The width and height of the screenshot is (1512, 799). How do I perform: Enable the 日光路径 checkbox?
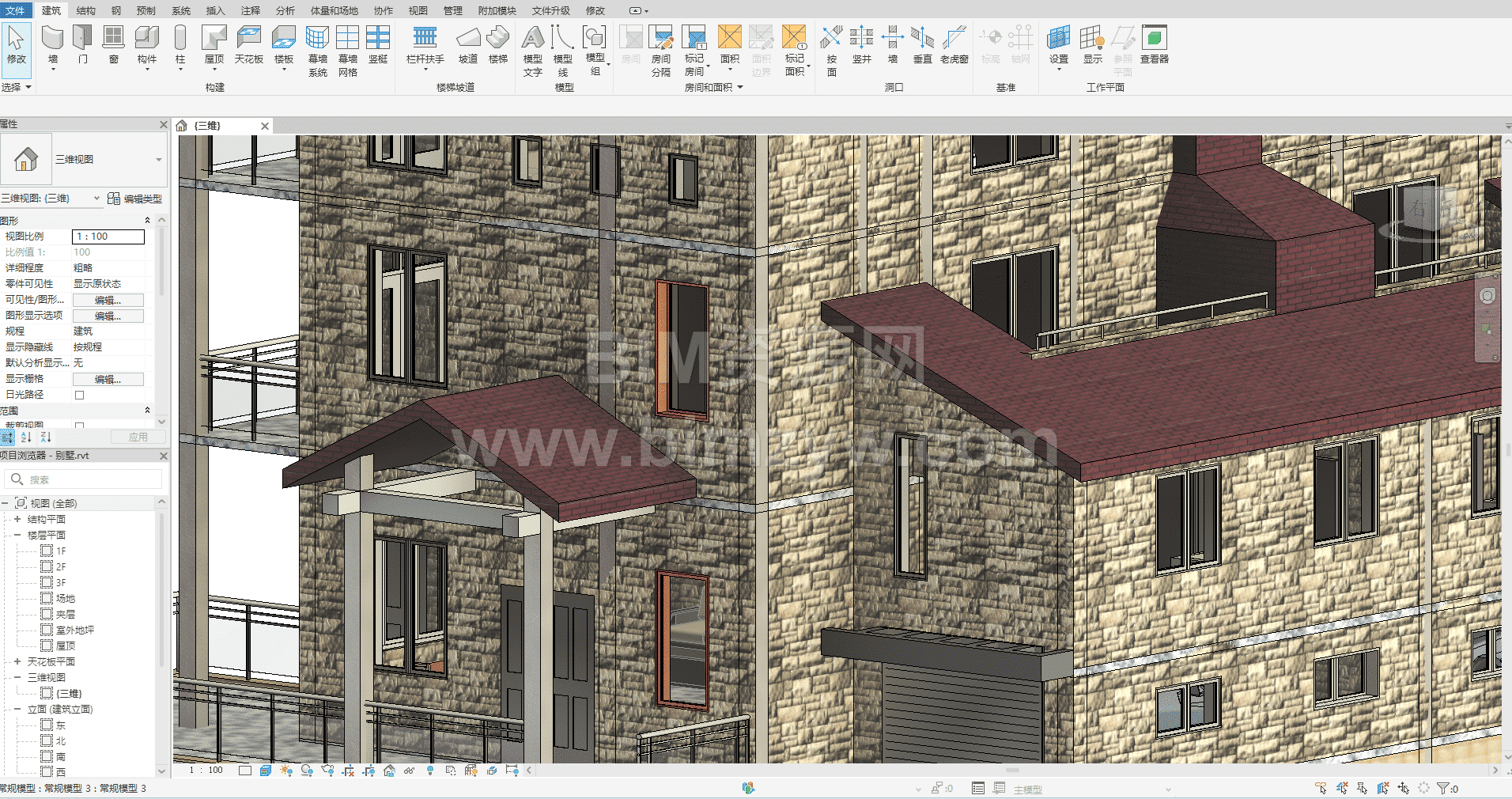pyautogui.click(x=79, y=395)
